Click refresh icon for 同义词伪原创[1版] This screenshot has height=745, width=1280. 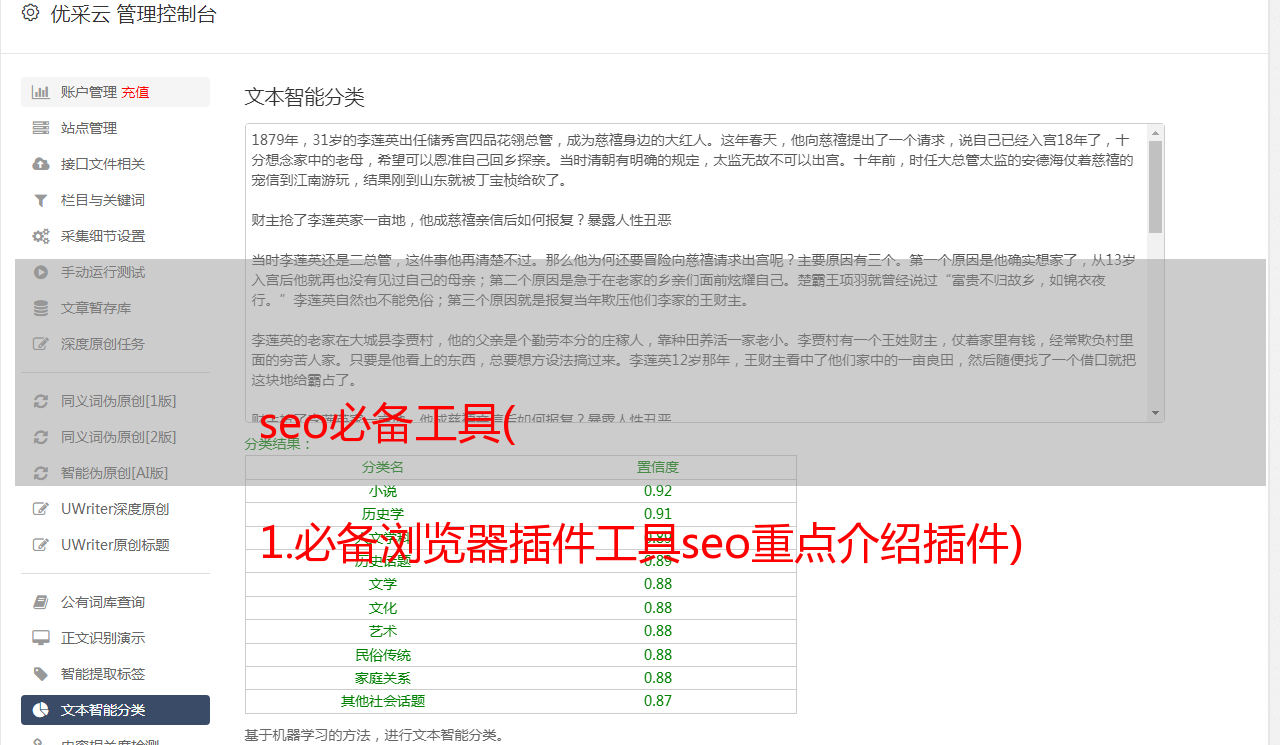point(41,401)
